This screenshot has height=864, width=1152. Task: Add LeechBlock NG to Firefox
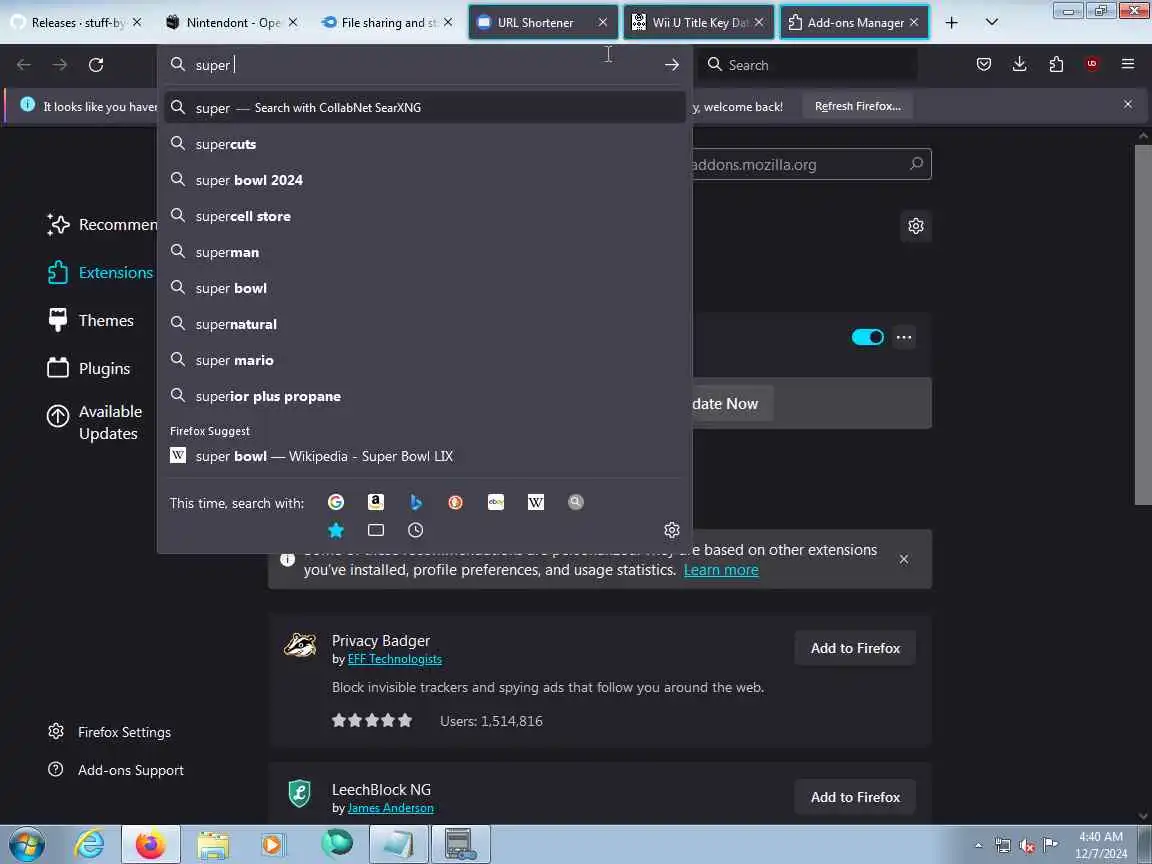coord(855,797)
